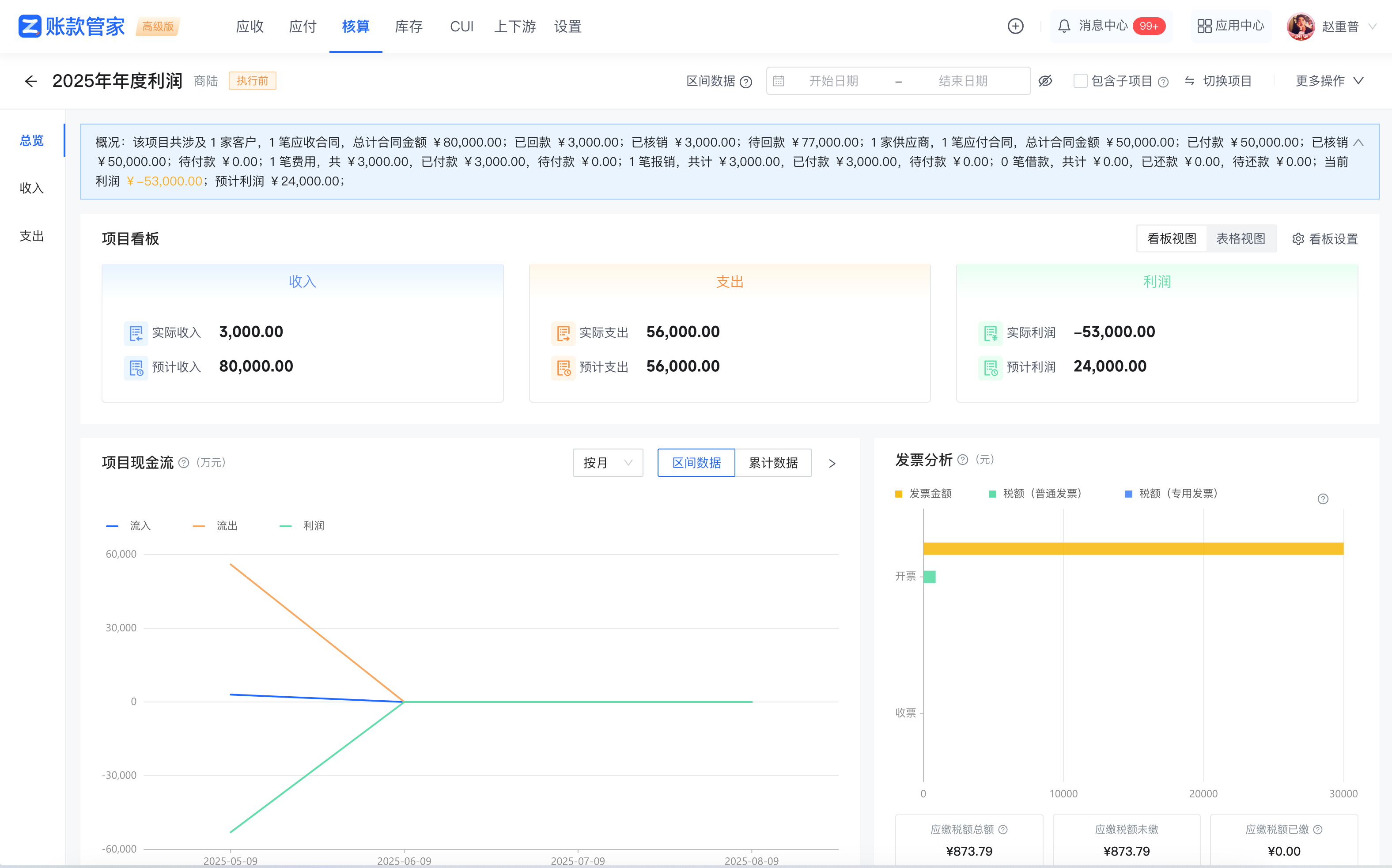Click 税额（专用发票） blue legend swatch
This screenshot has width=1392, height=868.
(x=1128, y=494)
